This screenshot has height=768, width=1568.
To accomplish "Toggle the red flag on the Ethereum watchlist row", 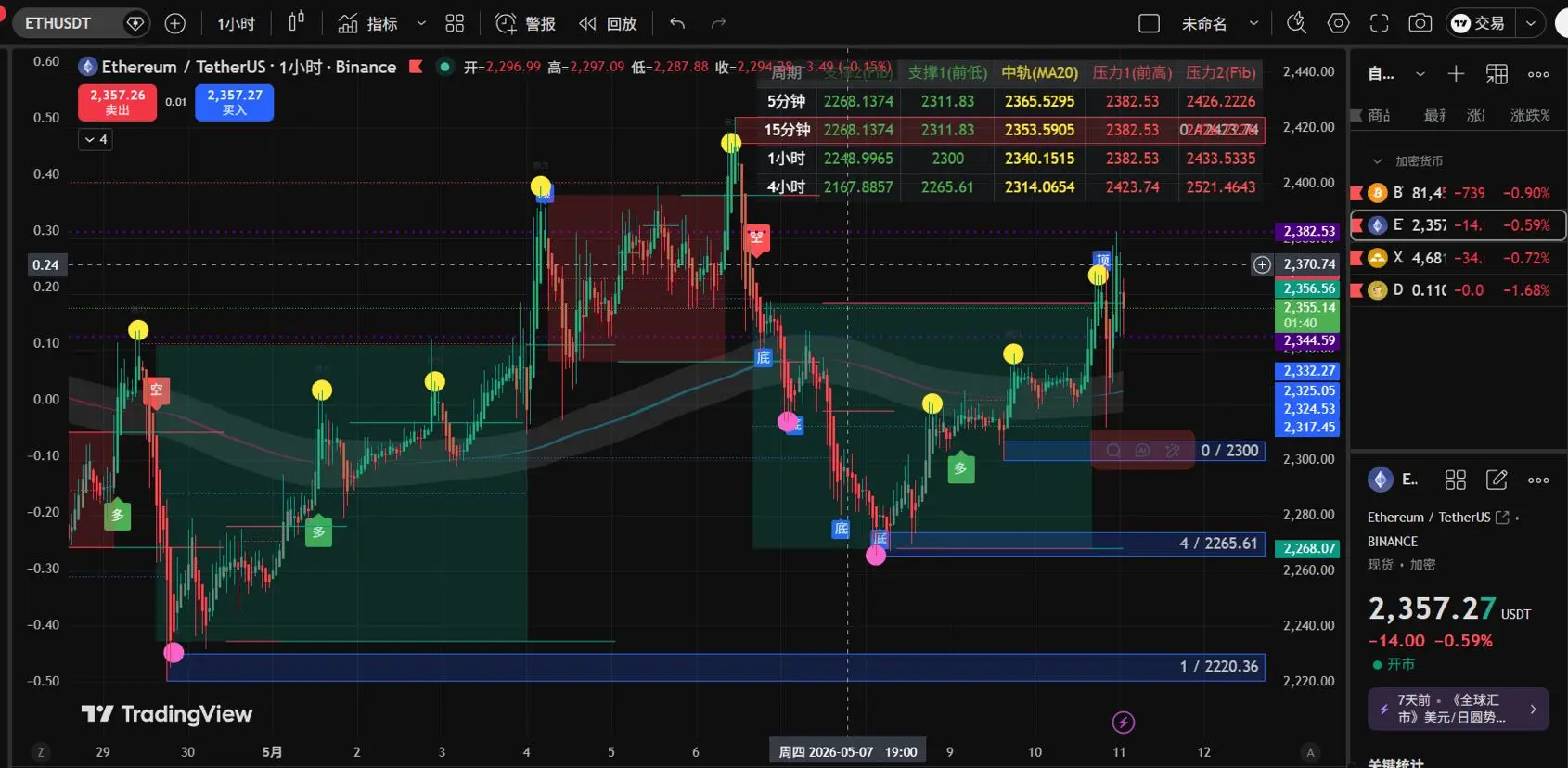I will click(1356, 225).
